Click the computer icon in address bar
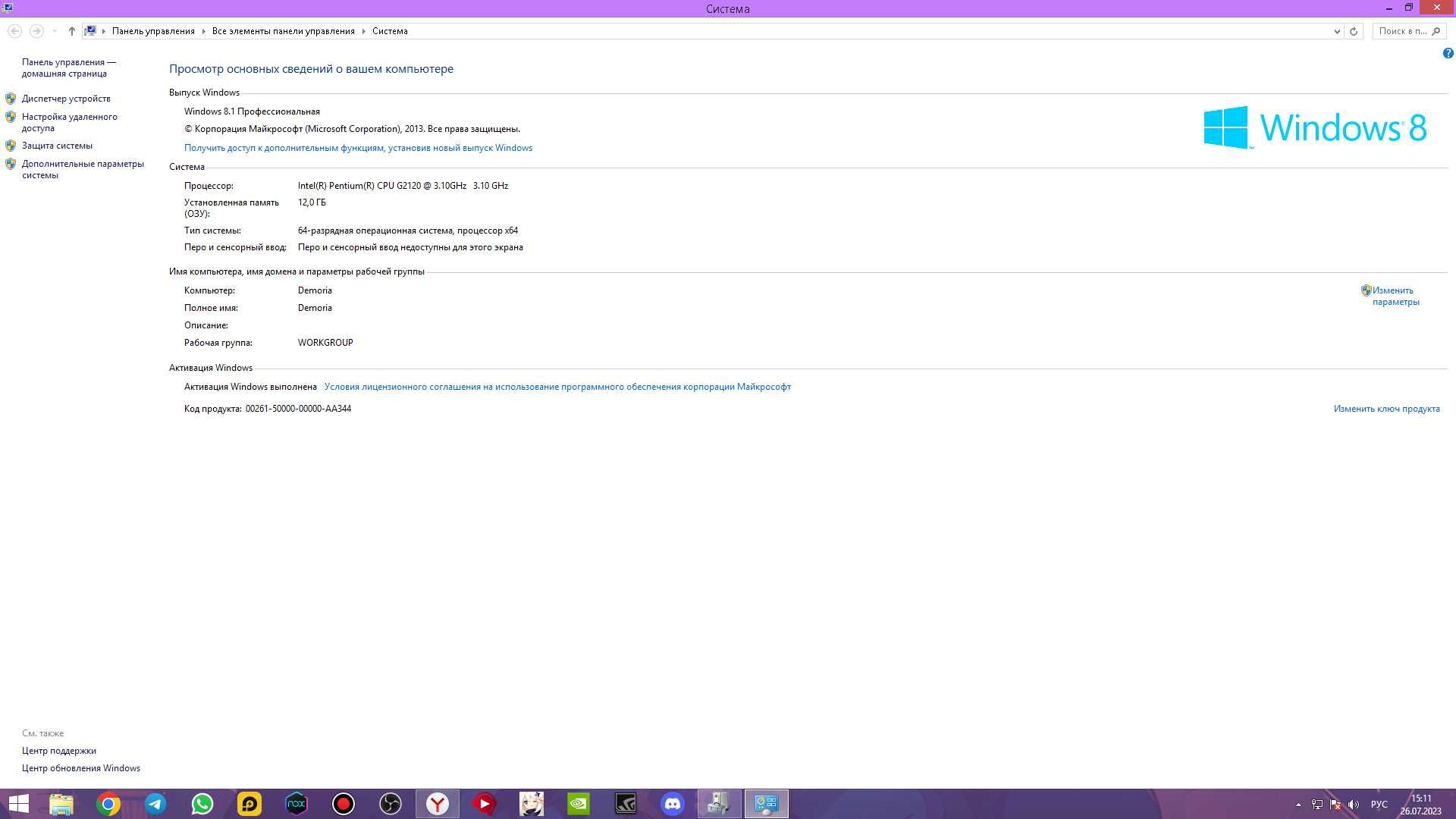Image resolution: width=1456 pixels, height=819 pixels. point(90,31)
